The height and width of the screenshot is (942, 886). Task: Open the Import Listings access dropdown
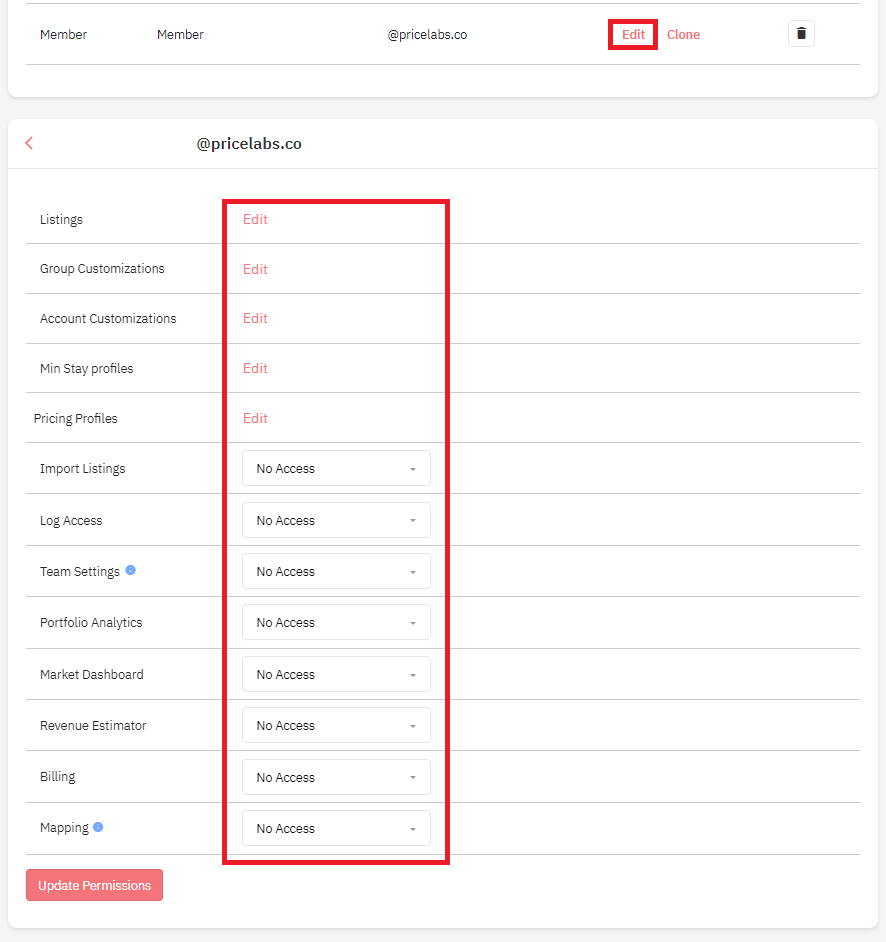point(336,468)
